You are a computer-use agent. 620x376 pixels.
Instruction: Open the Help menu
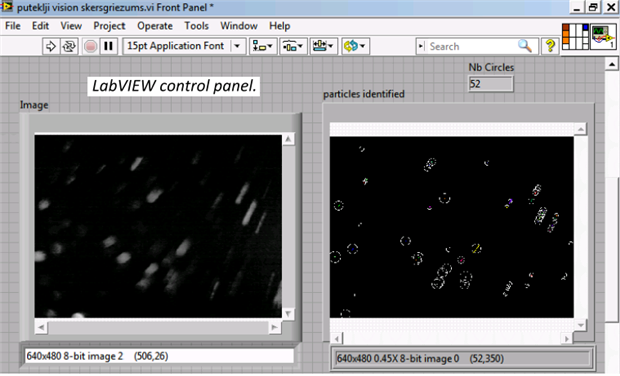[280, 26]
